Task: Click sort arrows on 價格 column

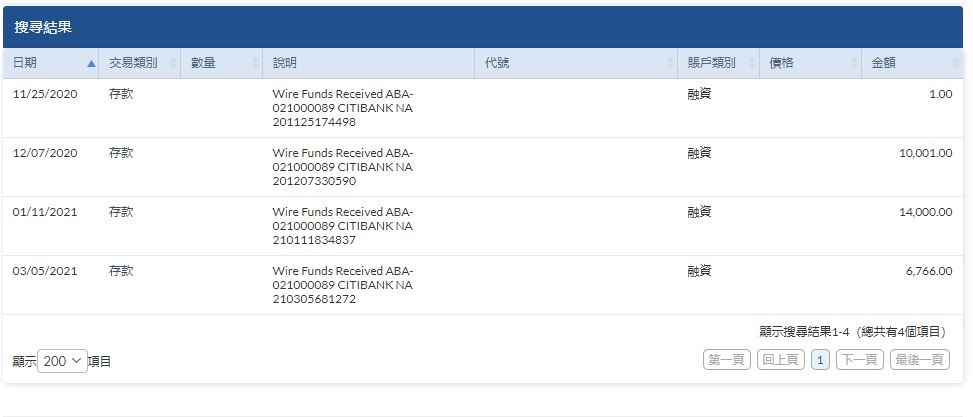Action: tap(854, 63)
